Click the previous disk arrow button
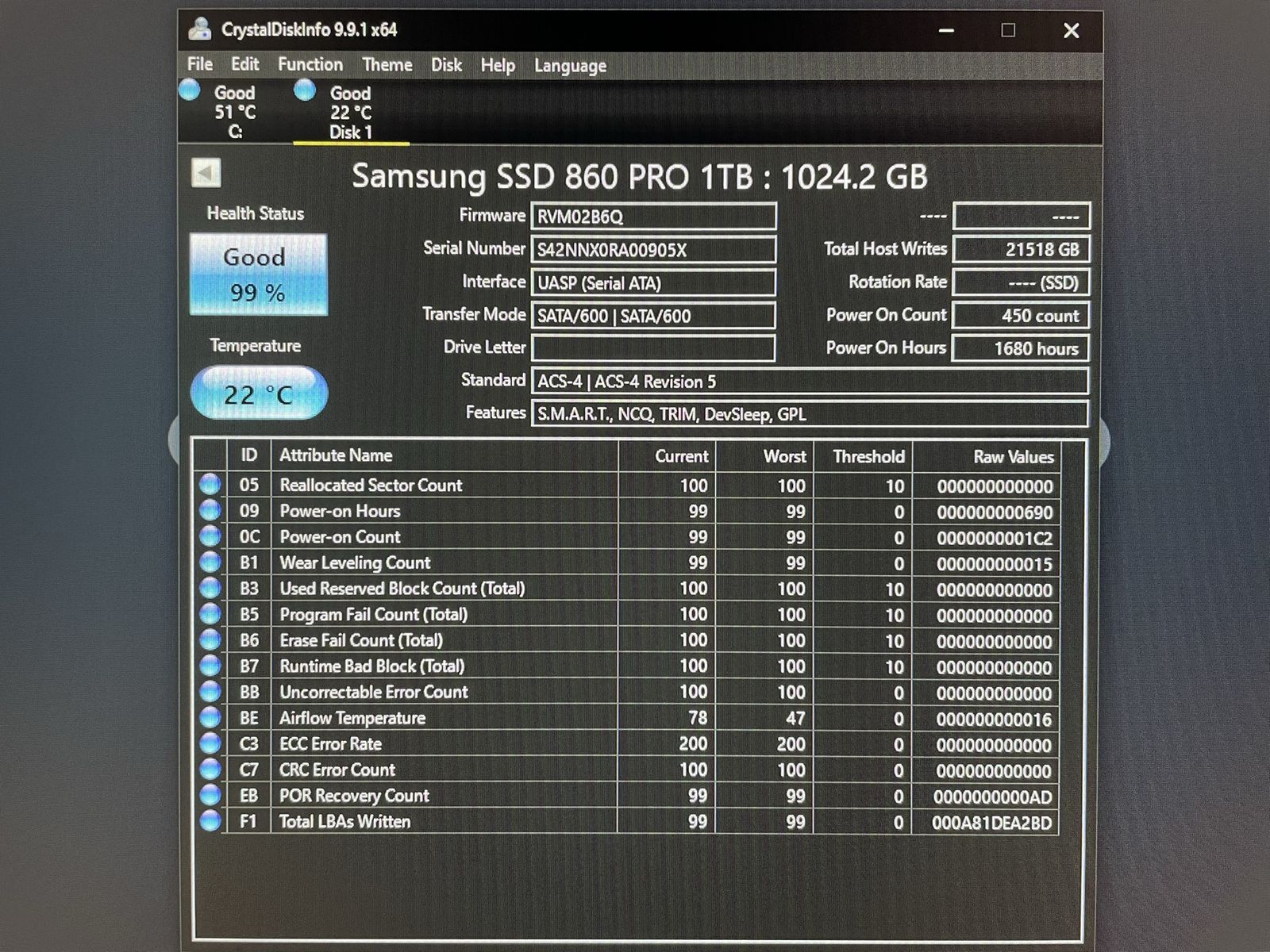 pyautogui.click(x=206, y=173)
